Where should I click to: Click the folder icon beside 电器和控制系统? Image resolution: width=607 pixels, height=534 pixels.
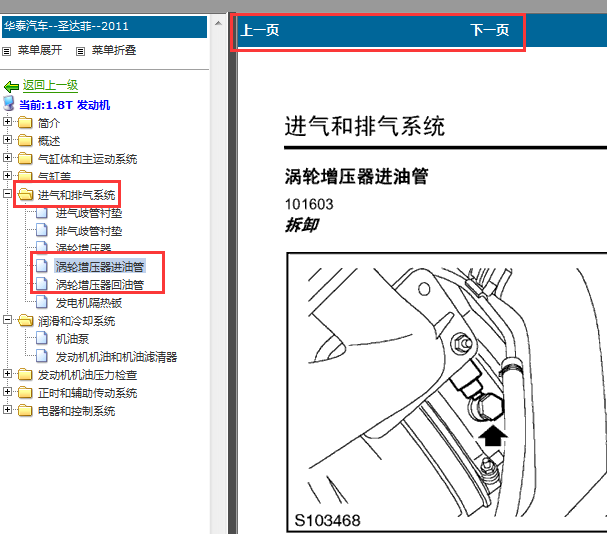[25, 410]
